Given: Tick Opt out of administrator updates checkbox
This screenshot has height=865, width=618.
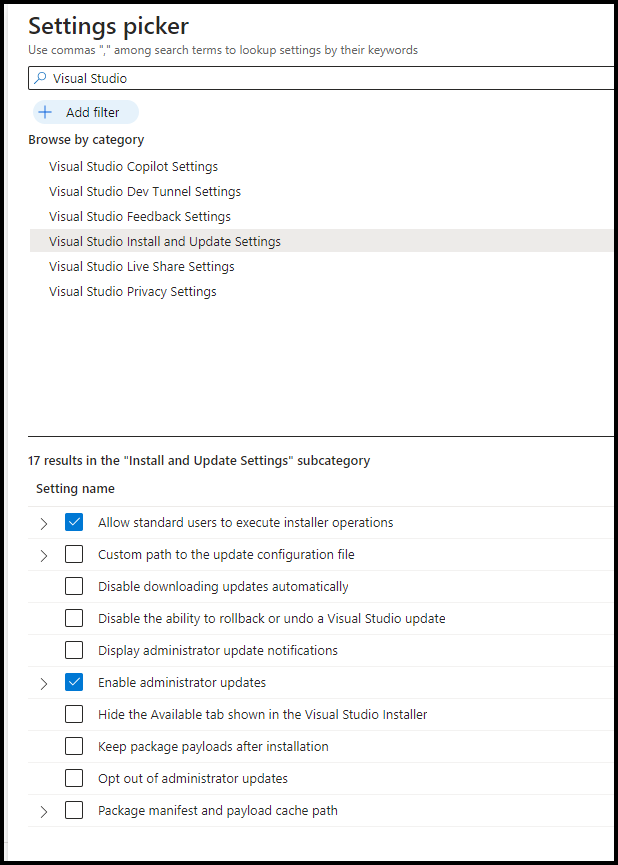Looking at the screenshot, I should click(74, 778).
